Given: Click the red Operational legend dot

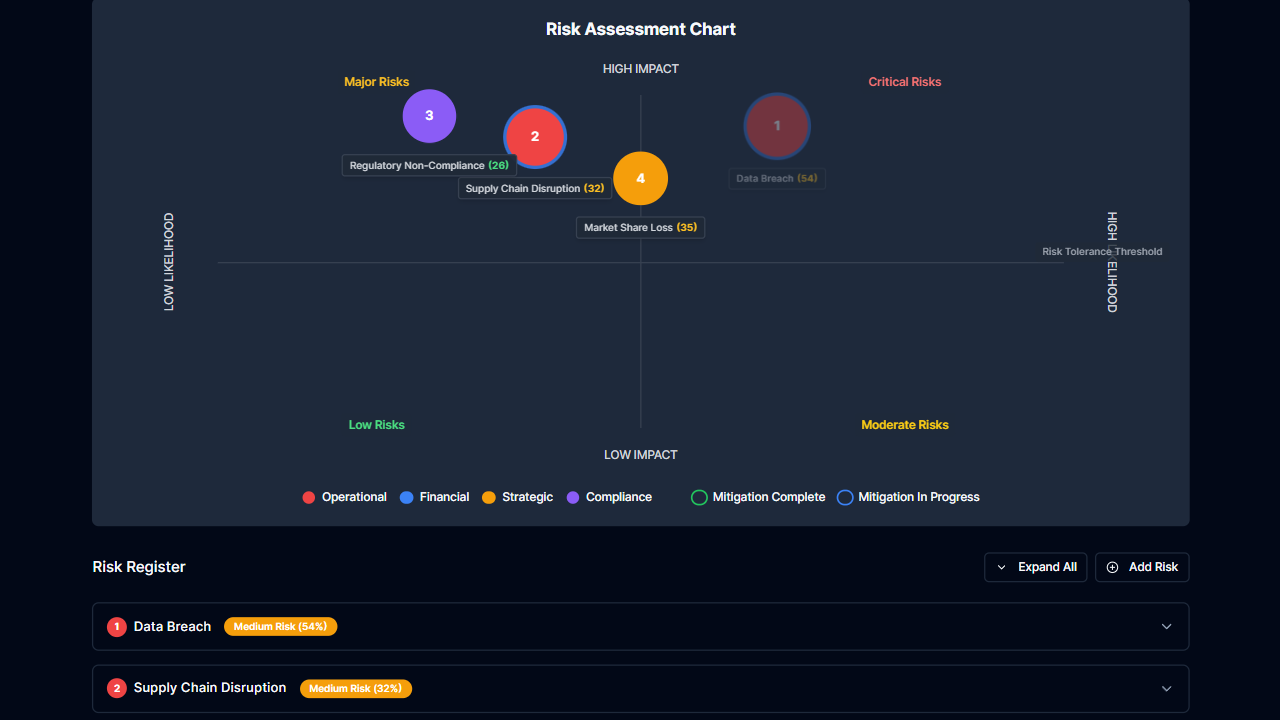Looking at the screenshot, I should [x=308, y=497].
